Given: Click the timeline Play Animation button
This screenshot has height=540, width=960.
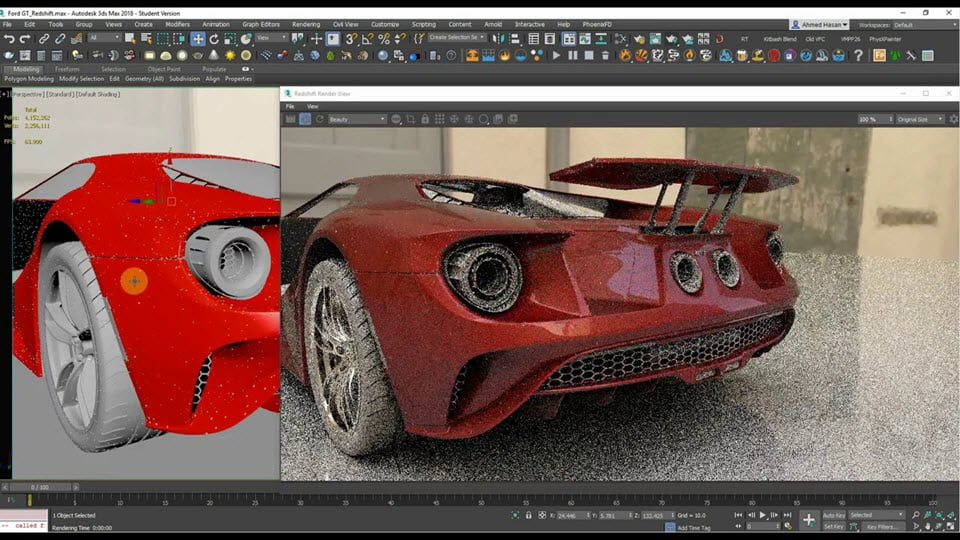Looking at the screenshot, I should [763, 516].
